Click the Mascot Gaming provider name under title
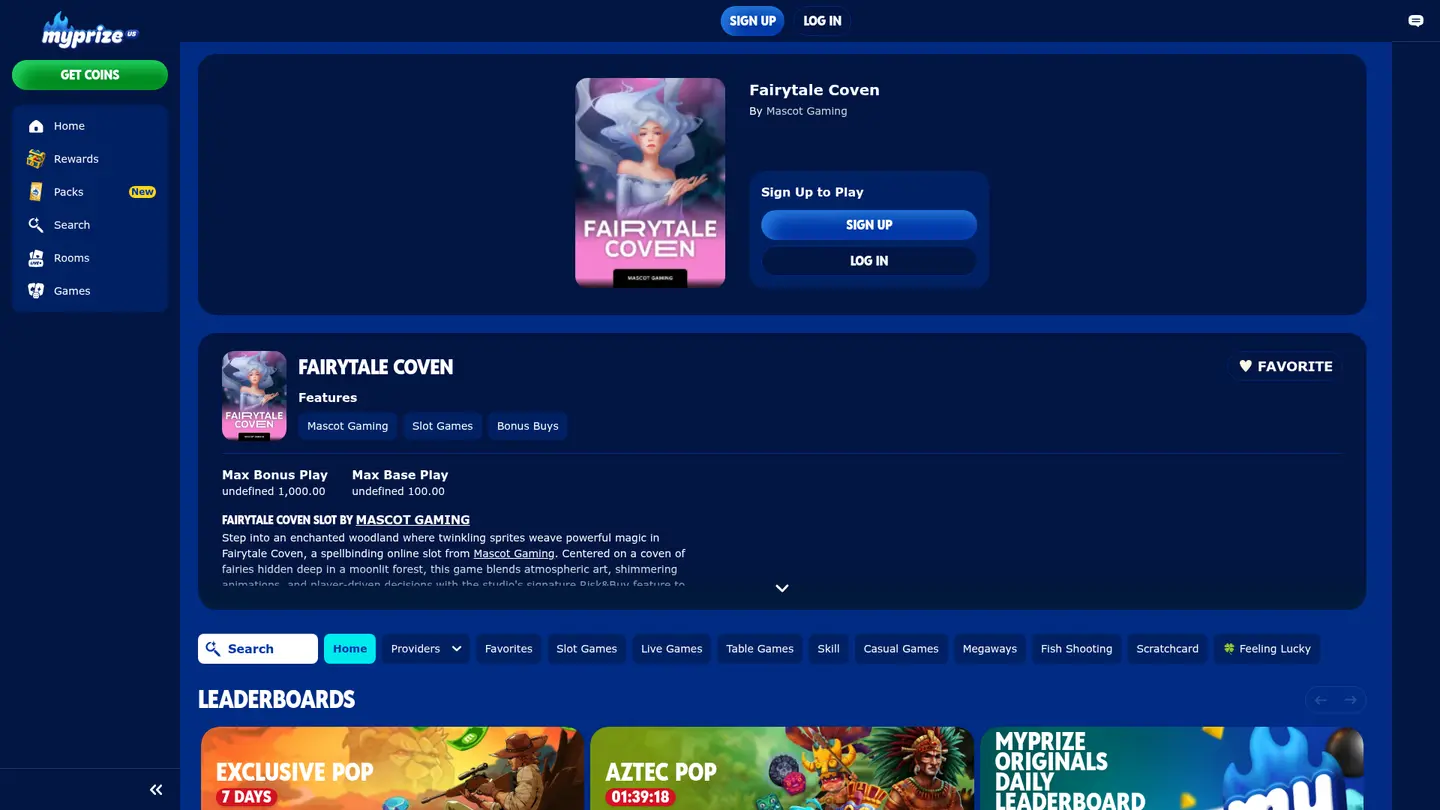The height and width of the screenshot is (810, 1440). pos(806,111)
